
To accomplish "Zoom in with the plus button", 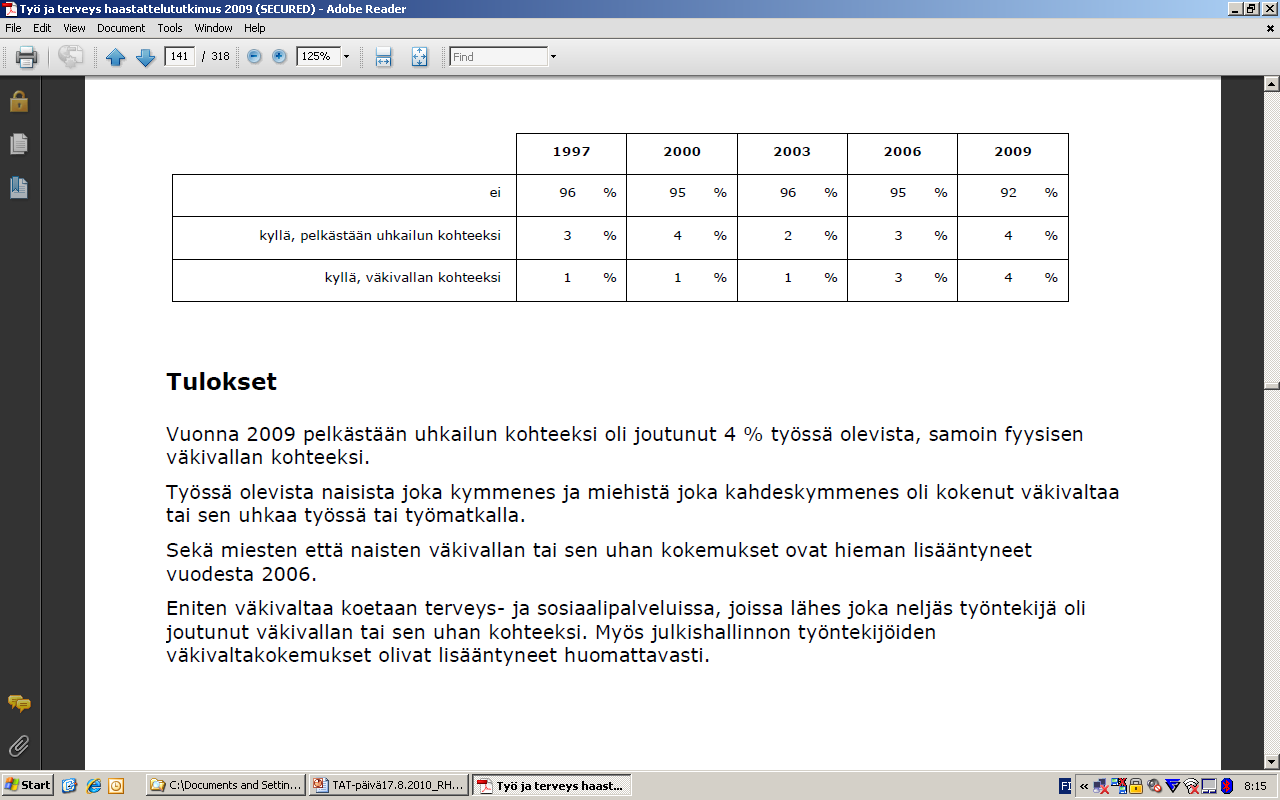I will tap(279, 57).
